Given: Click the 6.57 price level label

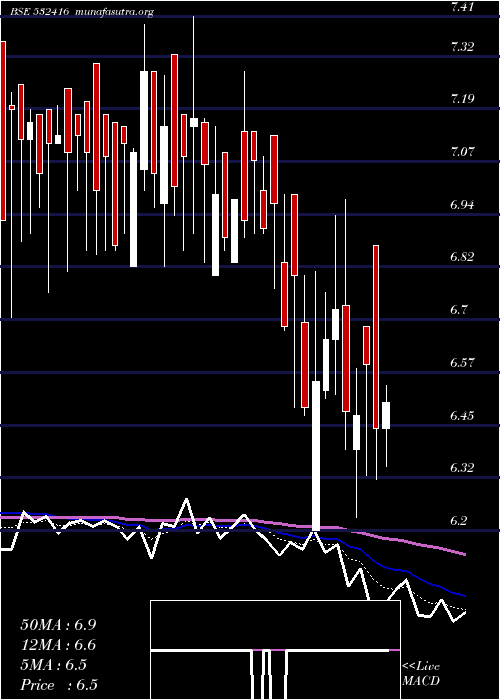Looking at the screenshot, I should pyautogui.click(x=462, y=362).
